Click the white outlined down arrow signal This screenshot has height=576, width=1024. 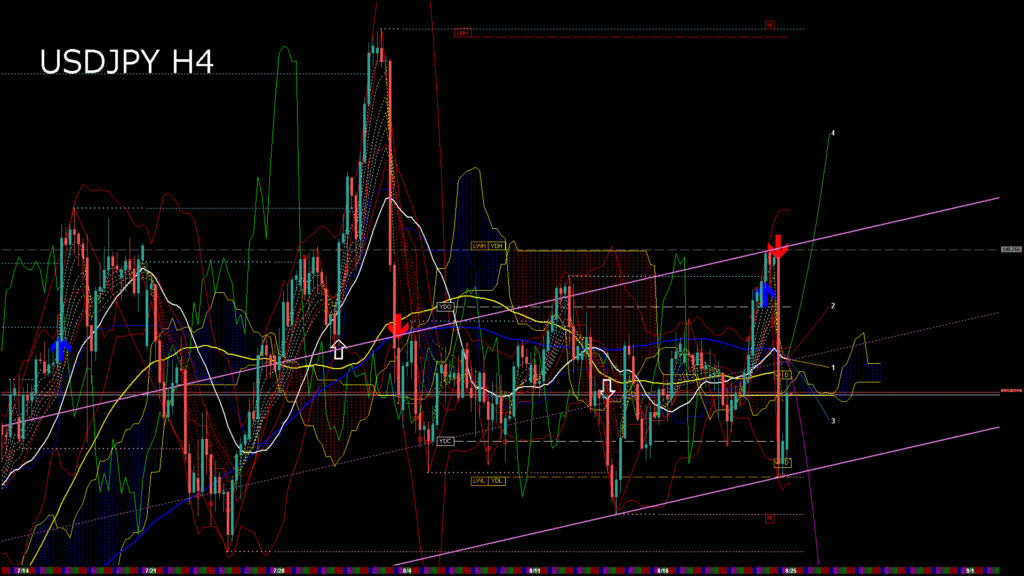pos(607,388)
